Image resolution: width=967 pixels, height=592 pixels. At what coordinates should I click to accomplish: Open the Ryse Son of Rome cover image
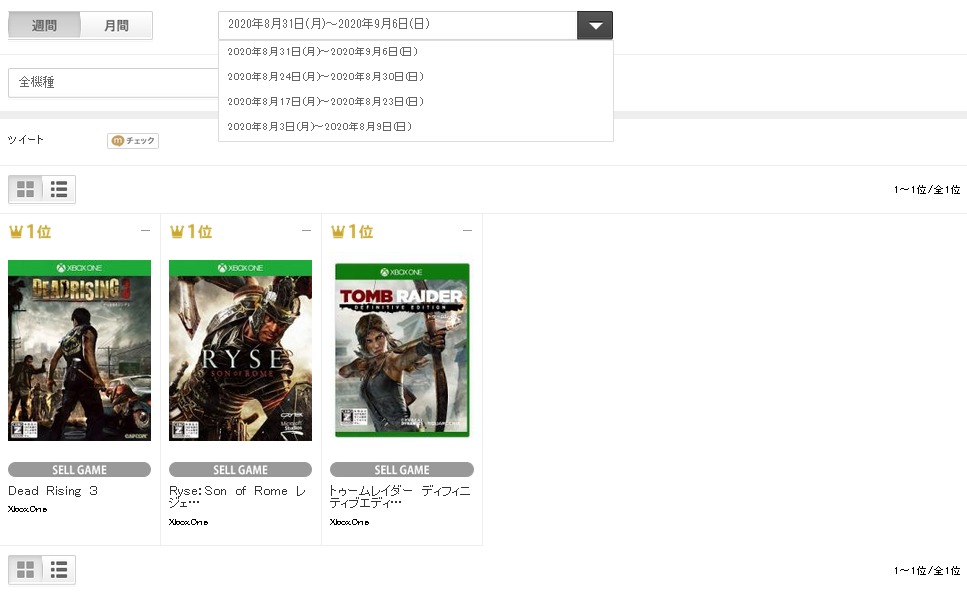[241, 350]
